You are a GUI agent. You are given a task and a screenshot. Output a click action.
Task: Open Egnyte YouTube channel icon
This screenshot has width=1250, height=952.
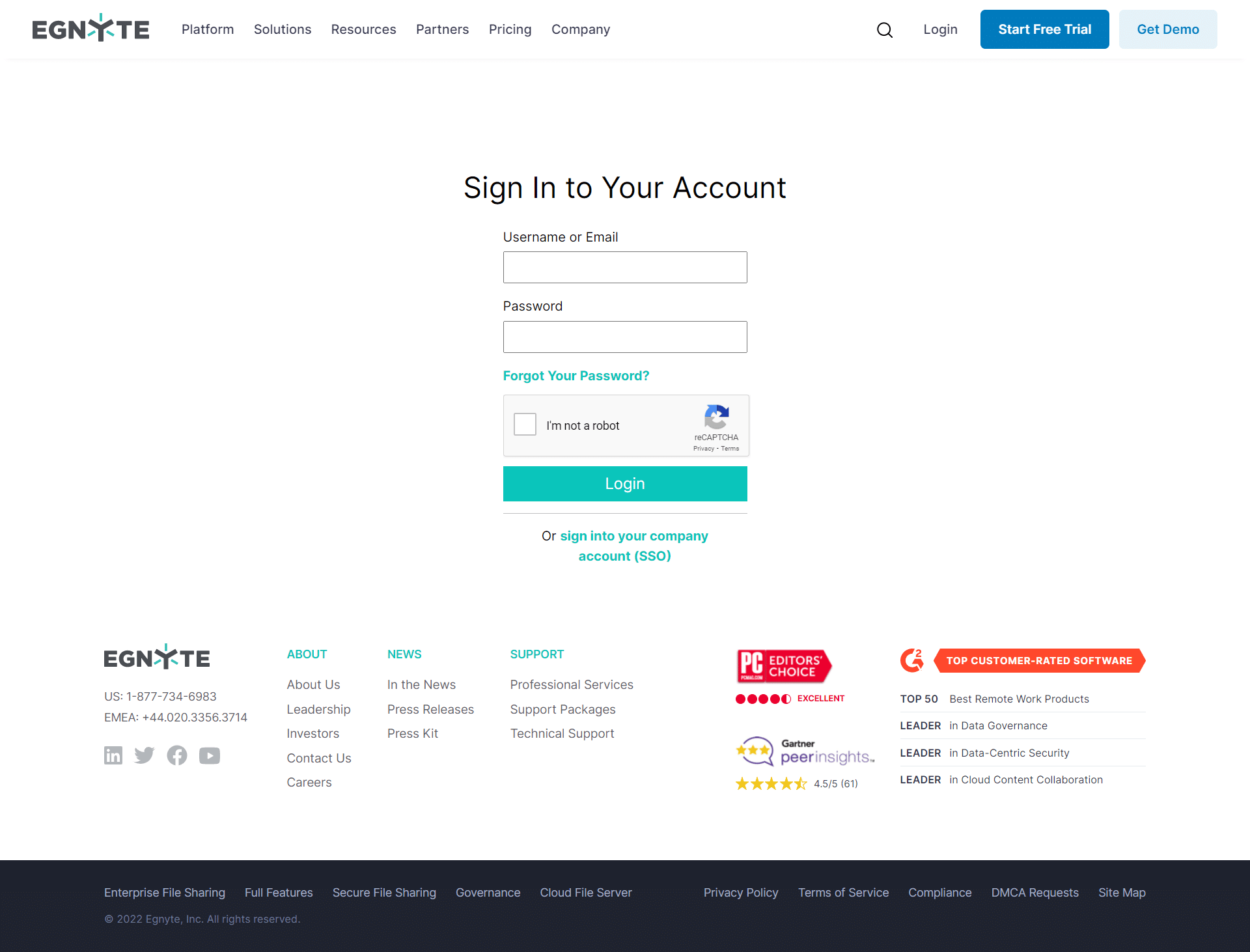tap(210, 755)
